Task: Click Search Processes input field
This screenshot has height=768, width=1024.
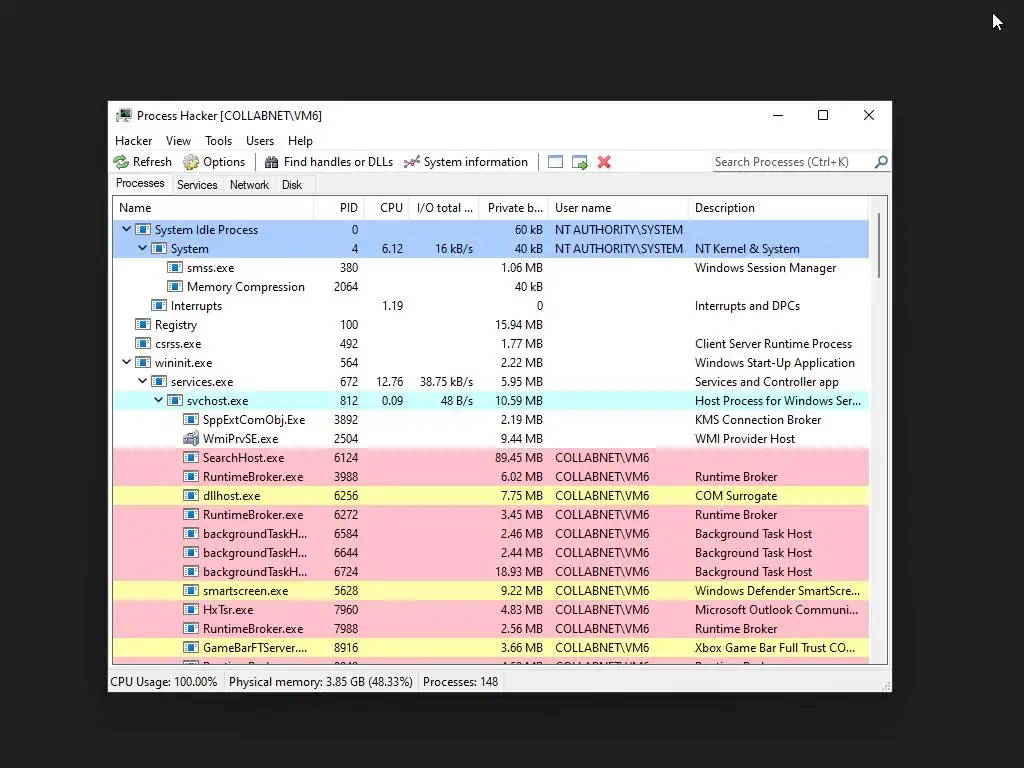Action: click(793, 162)
